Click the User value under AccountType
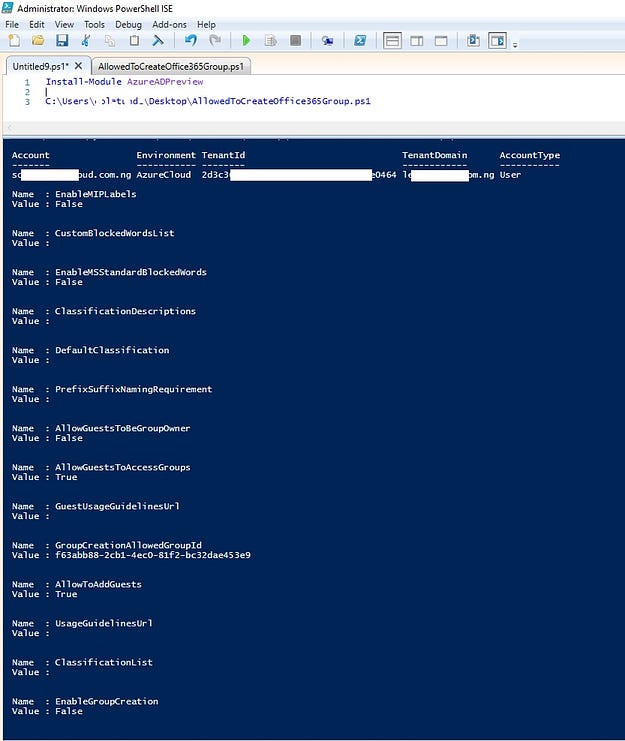The height and width of the screenshot is (741, 625). pyautogui.click(x=510, y=175)
